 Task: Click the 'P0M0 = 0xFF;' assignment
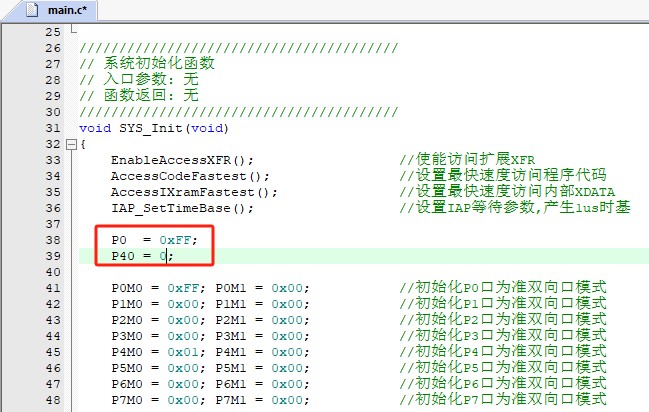tap(158, 288)
